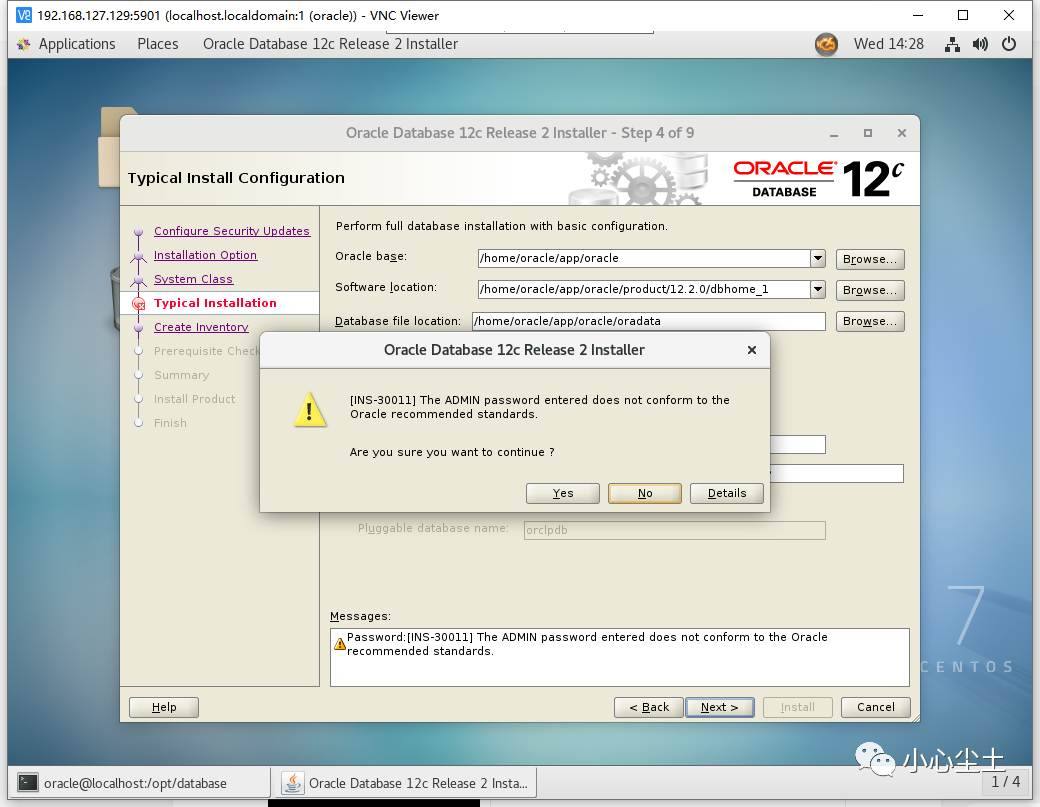Image resolution: width=1040 pixels, height=807 pixels.
Task: Close the Oracle installer window
Action: pyautogui.click(x=901, y=133)
